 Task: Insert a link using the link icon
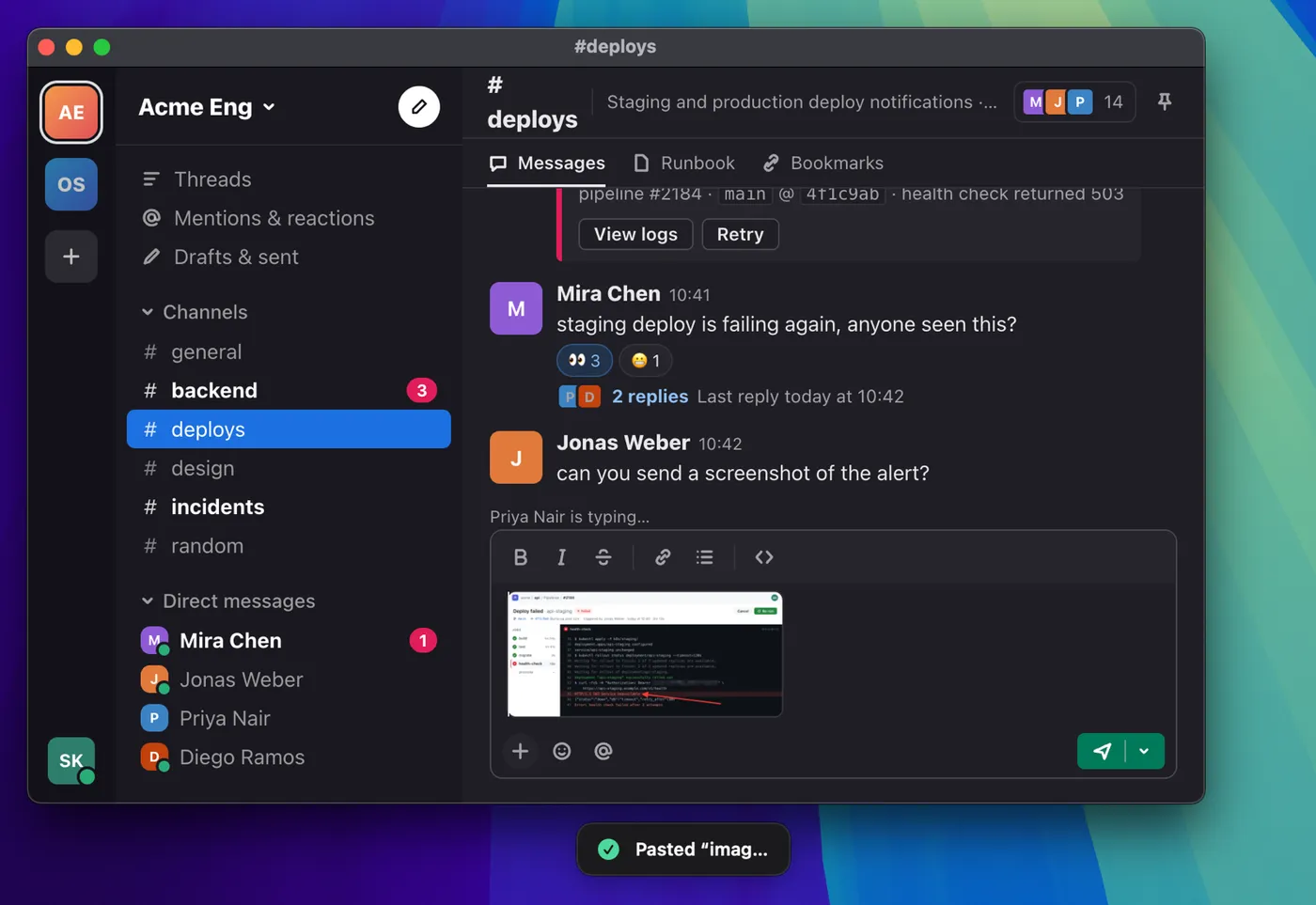click(663, 557)
